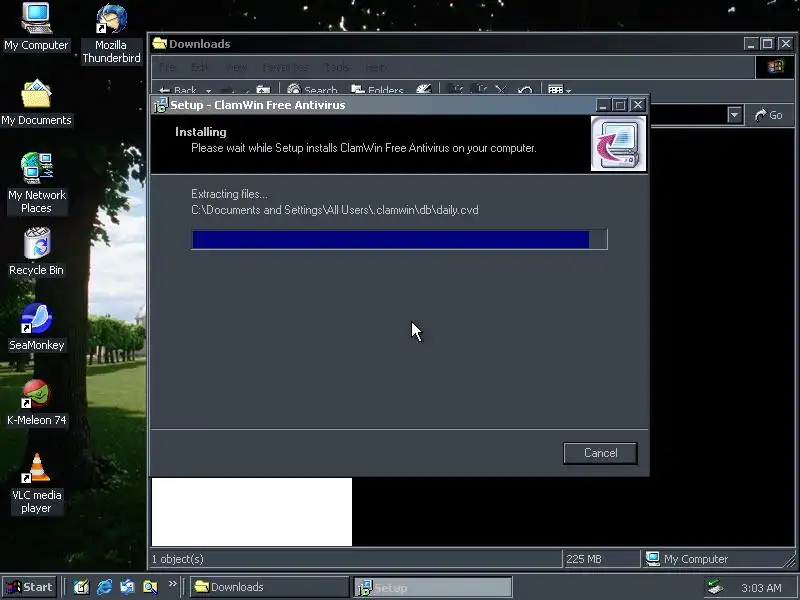Close the Setup window

[x=638, y=105]
